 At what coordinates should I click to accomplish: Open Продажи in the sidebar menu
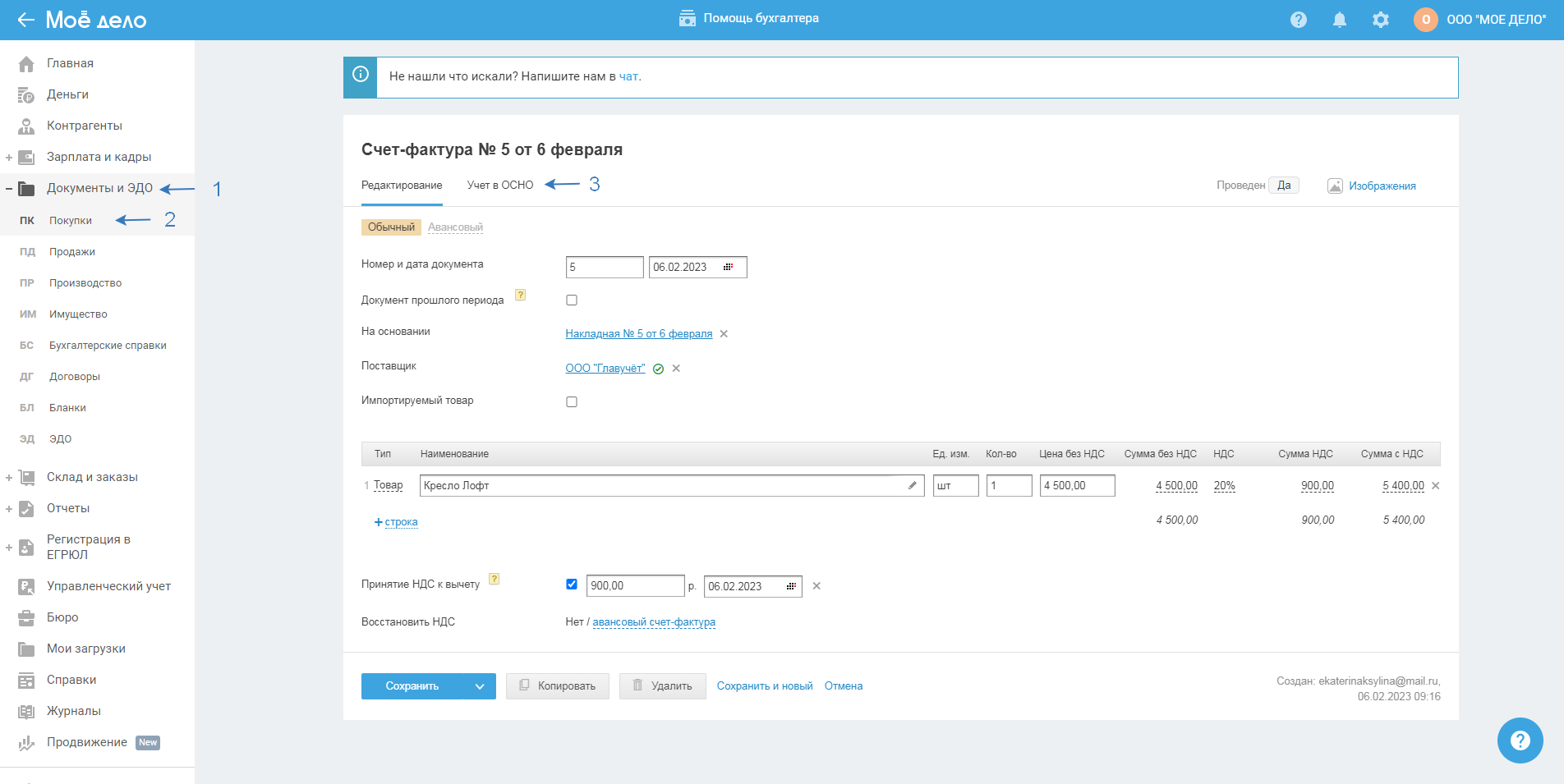72,252
